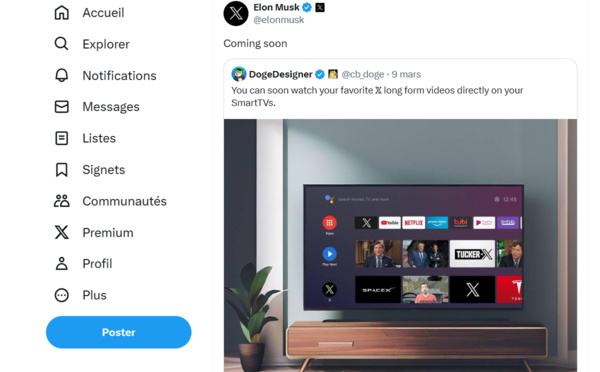This screenshot has width=600, height=372.
Task: Click the X affiliation badge beside Elon Musk
Action: click(x=320, y=7)
